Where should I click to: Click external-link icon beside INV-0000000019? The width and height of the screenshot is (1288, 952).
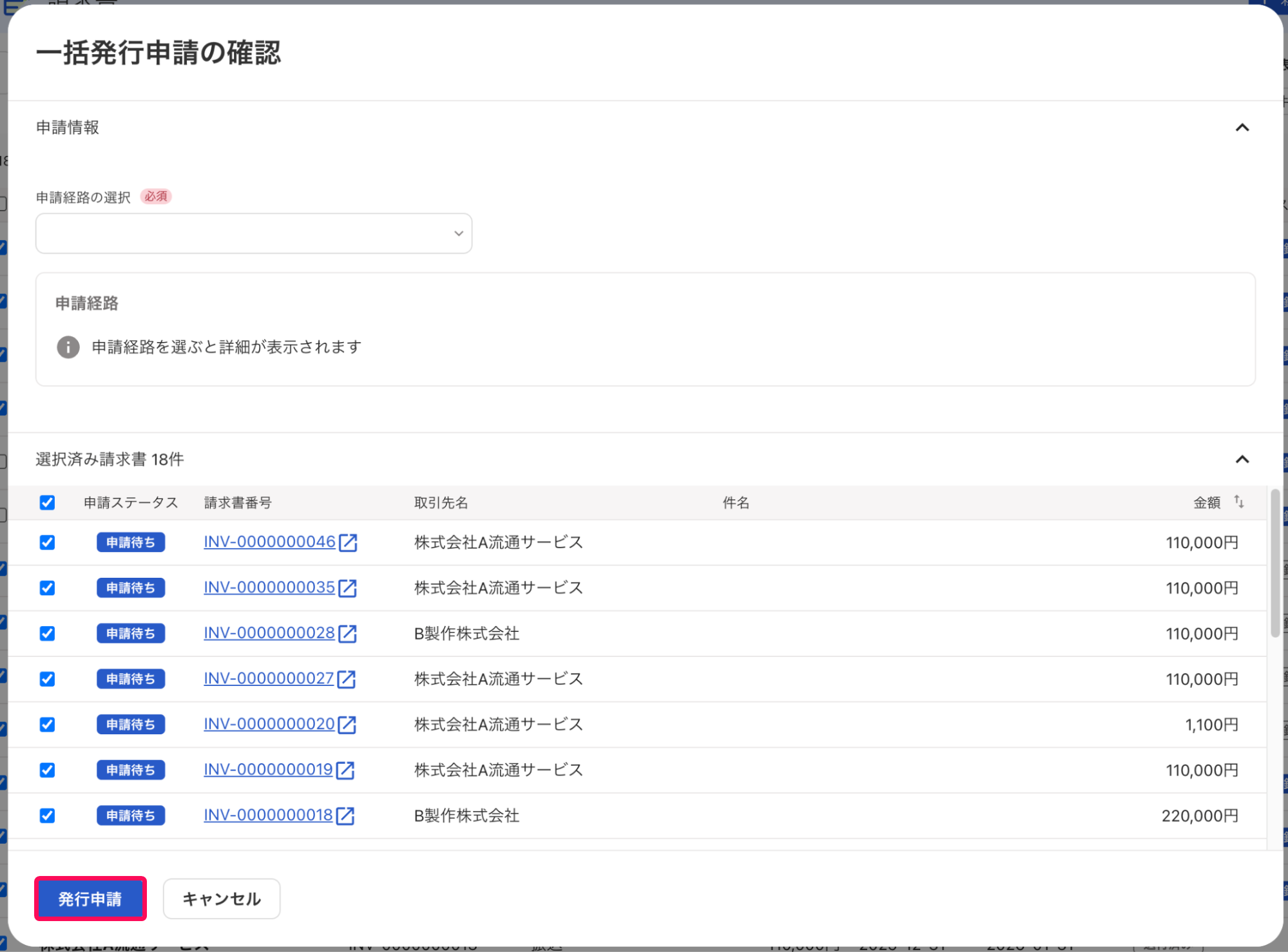(345, 770)
